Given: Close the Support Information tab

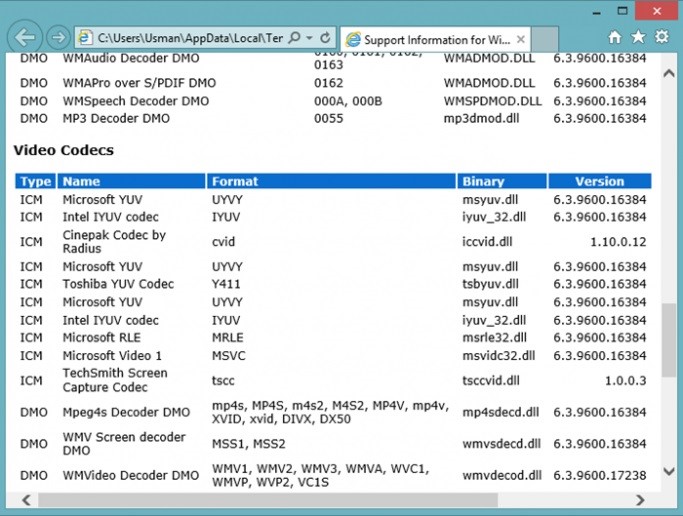Looking at the screenshot, I should tap(521, 40).
